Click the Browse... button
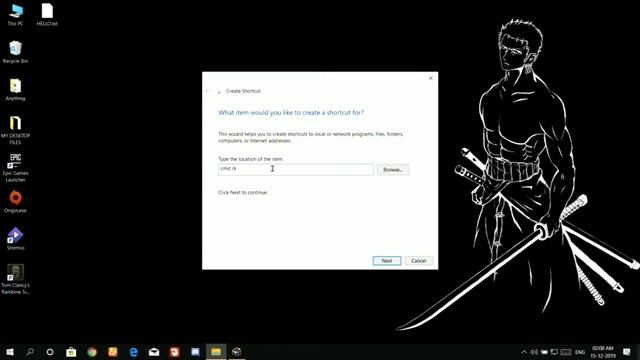 click(393, 169)
